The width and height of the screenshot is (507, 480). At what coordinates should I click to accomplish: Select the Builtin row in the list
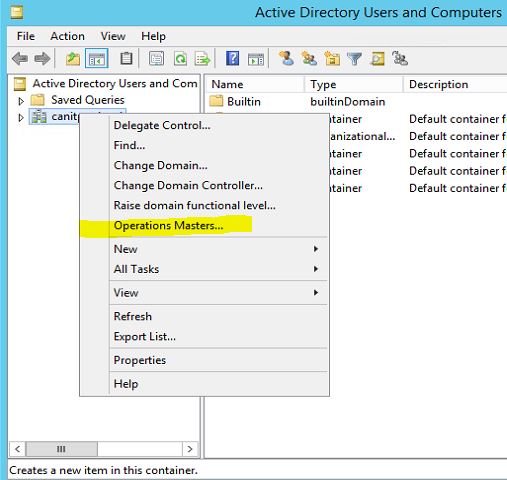(356, 101)
